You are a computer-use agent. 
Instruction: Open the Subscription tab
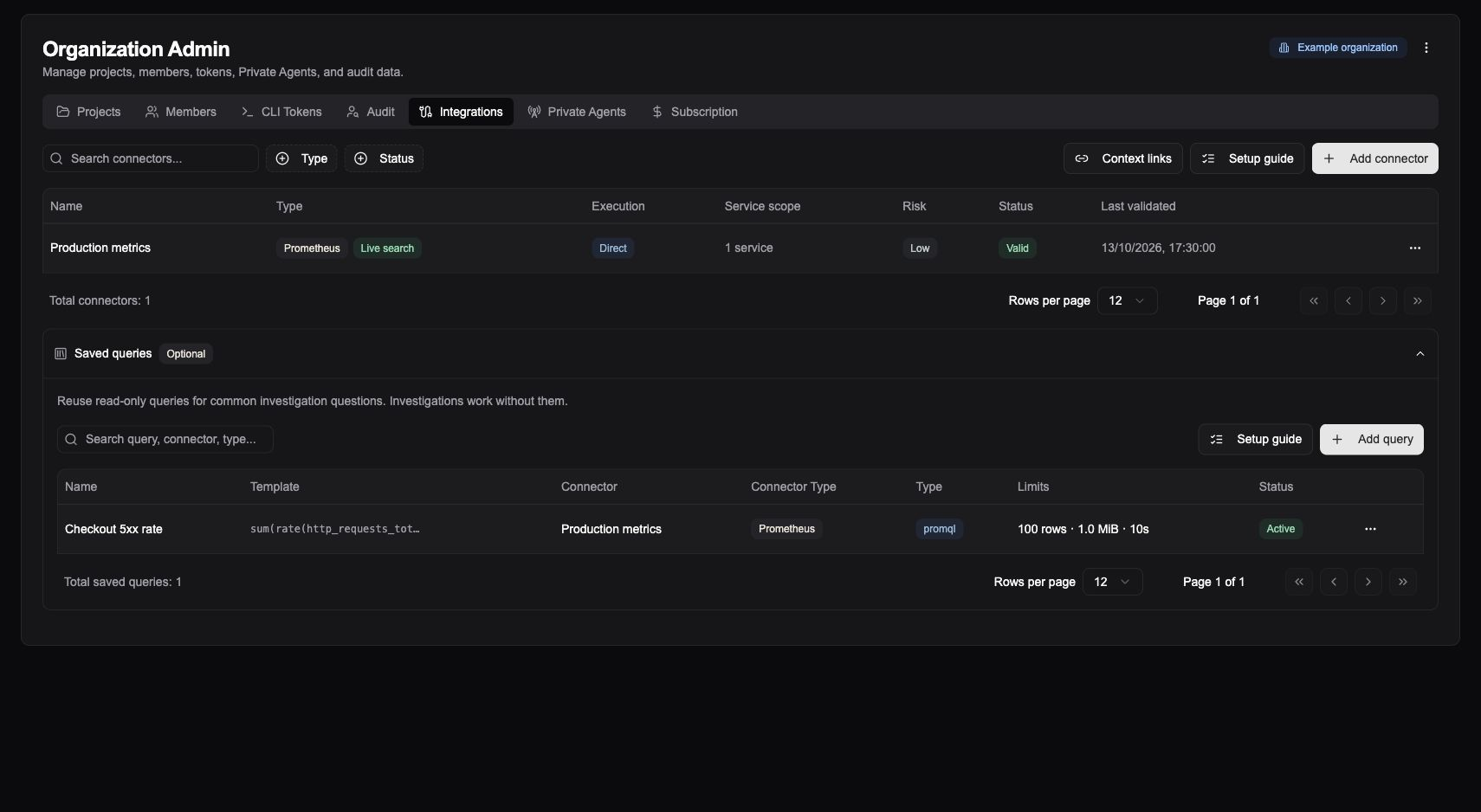pos(695,112)
